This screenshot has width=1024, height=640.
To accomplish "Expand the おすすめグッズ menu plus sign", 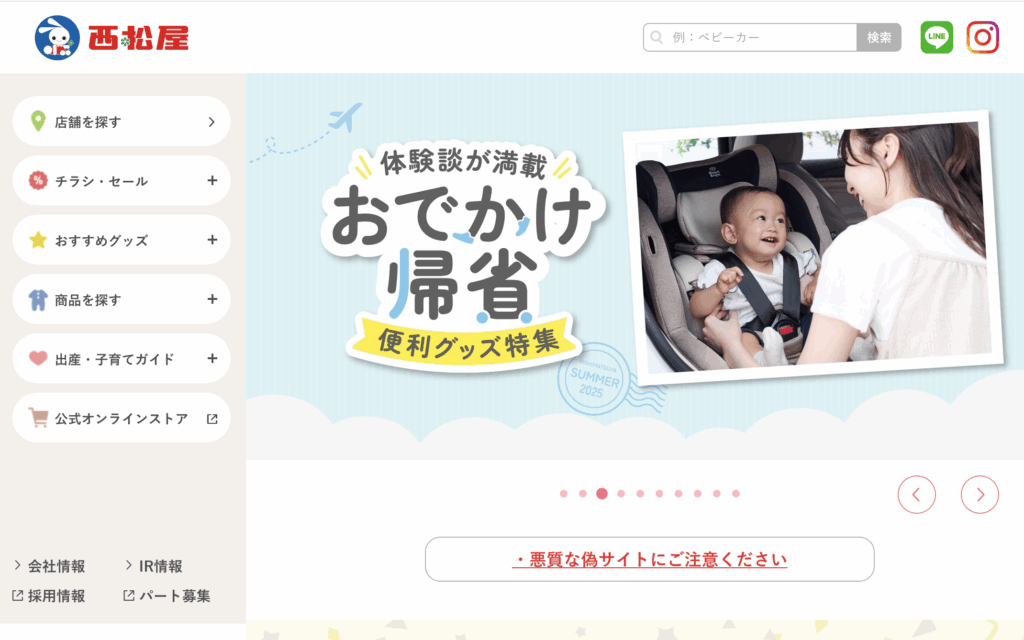I will (x=212, y=240).
